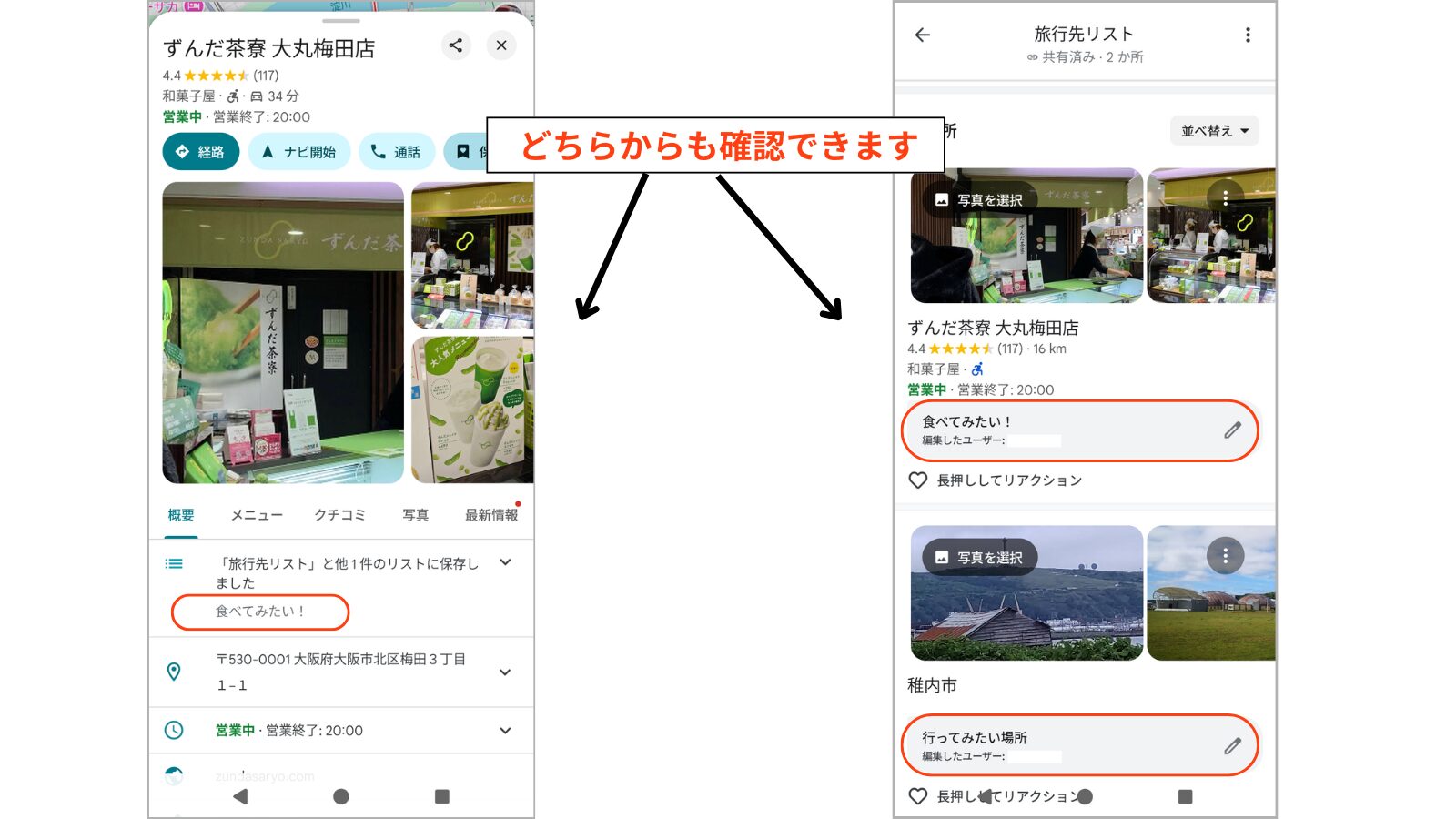This screenshot has height=819, width=1456.
Task: Tap the Android home button on right phone
Action: coord(1085,796)
